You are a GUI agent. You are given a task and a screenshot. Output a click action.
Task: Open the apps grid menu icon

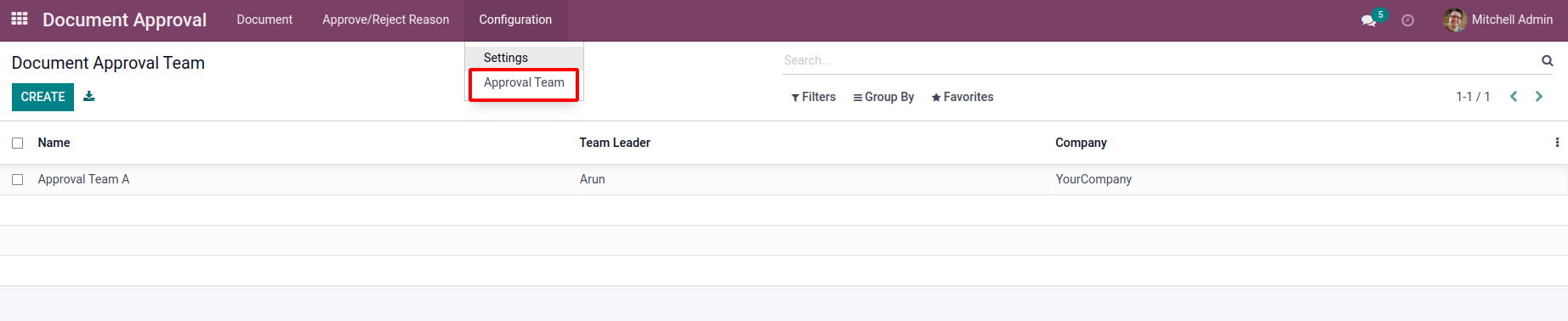point(20,19)
